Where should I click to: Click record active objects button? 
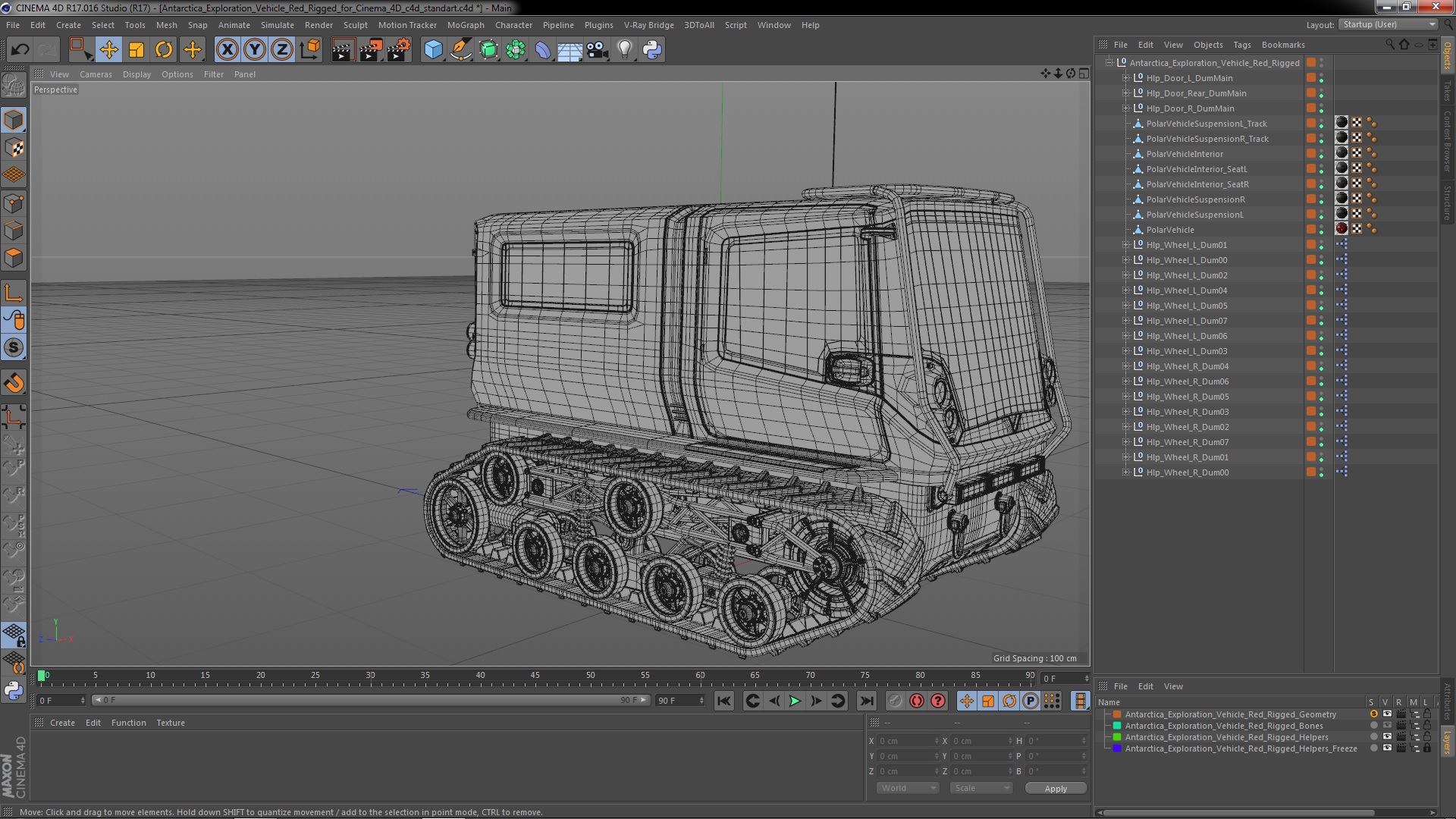(x=895, y=701)
